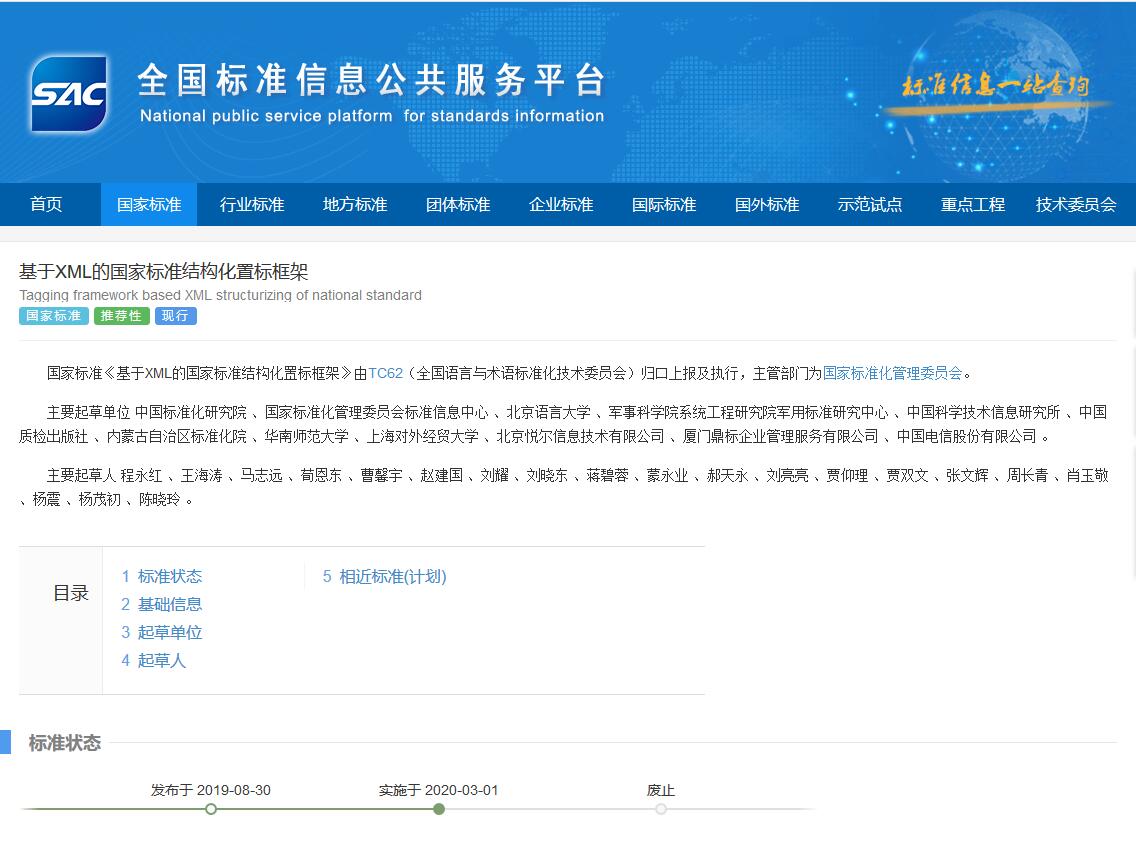The image size is (1136, 861).
Task: Click the 现行 status tag
Action: [175, 316]
